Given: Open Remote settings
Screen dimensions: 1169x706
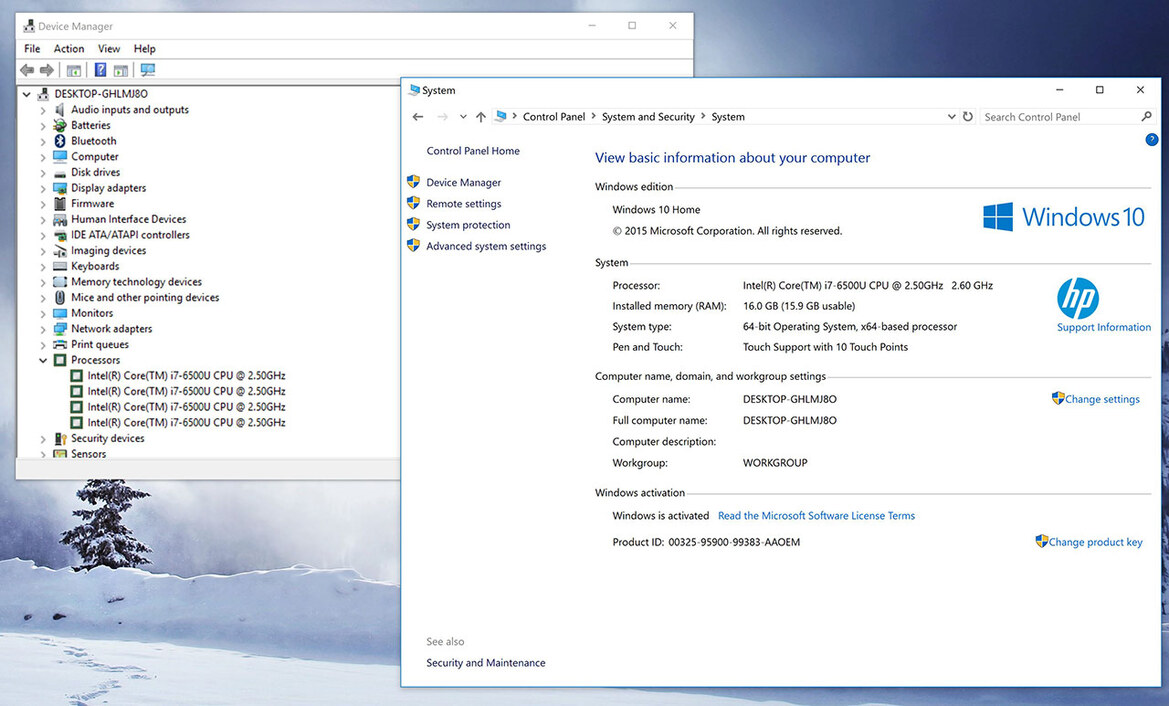Looking at the screenshot, I should pyautogui.click(x=464, y=204).
